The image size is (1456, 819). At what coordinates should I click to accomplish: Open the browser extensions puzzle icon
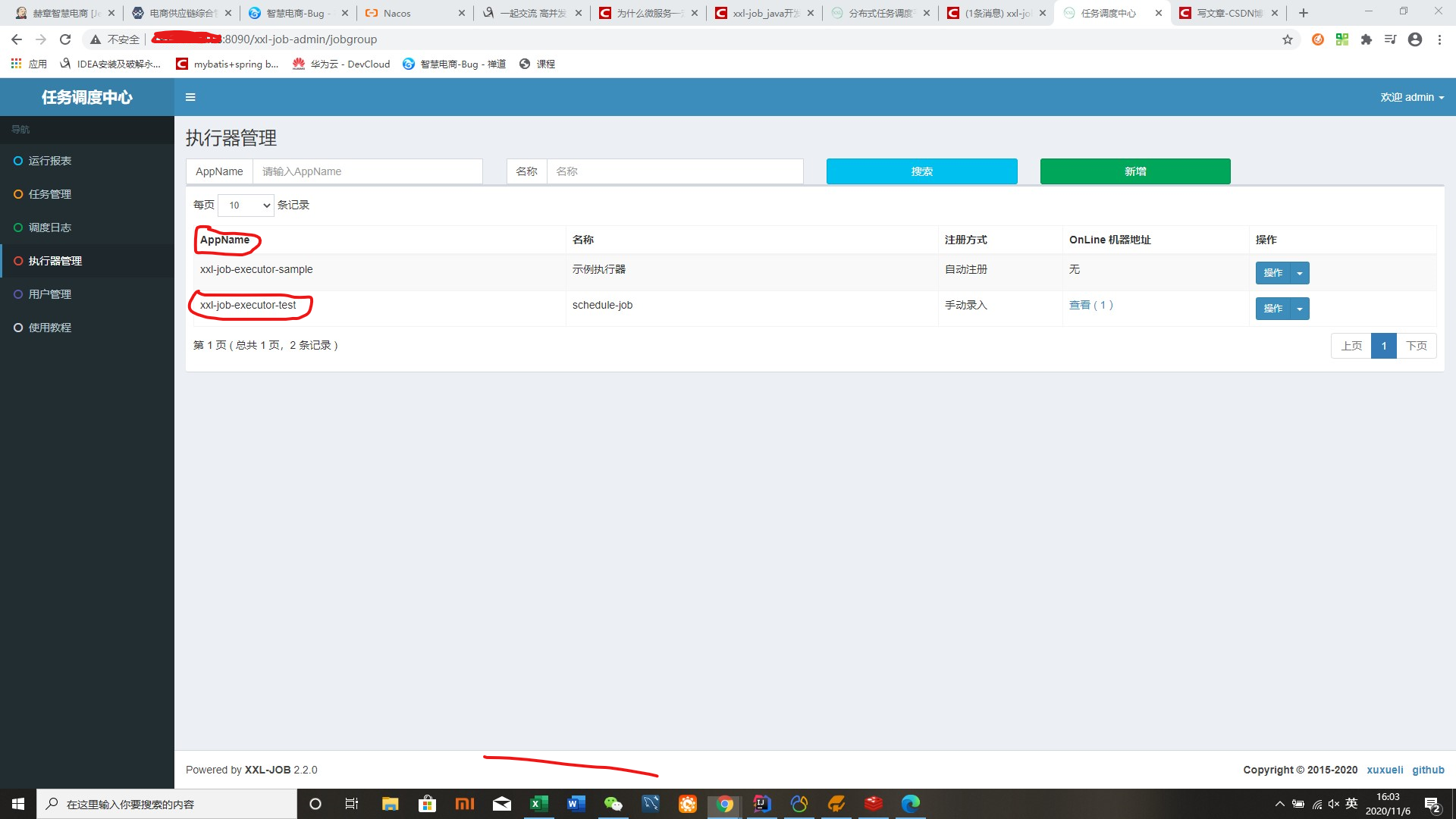1366,39
